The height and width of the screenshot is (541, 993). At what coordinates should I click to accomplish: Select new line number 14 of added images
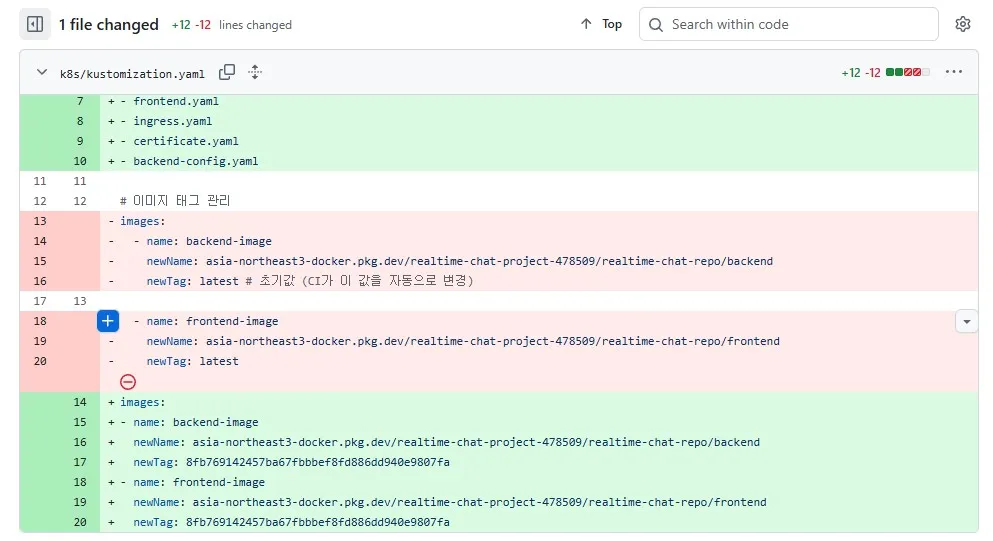[x=80, y=402]
